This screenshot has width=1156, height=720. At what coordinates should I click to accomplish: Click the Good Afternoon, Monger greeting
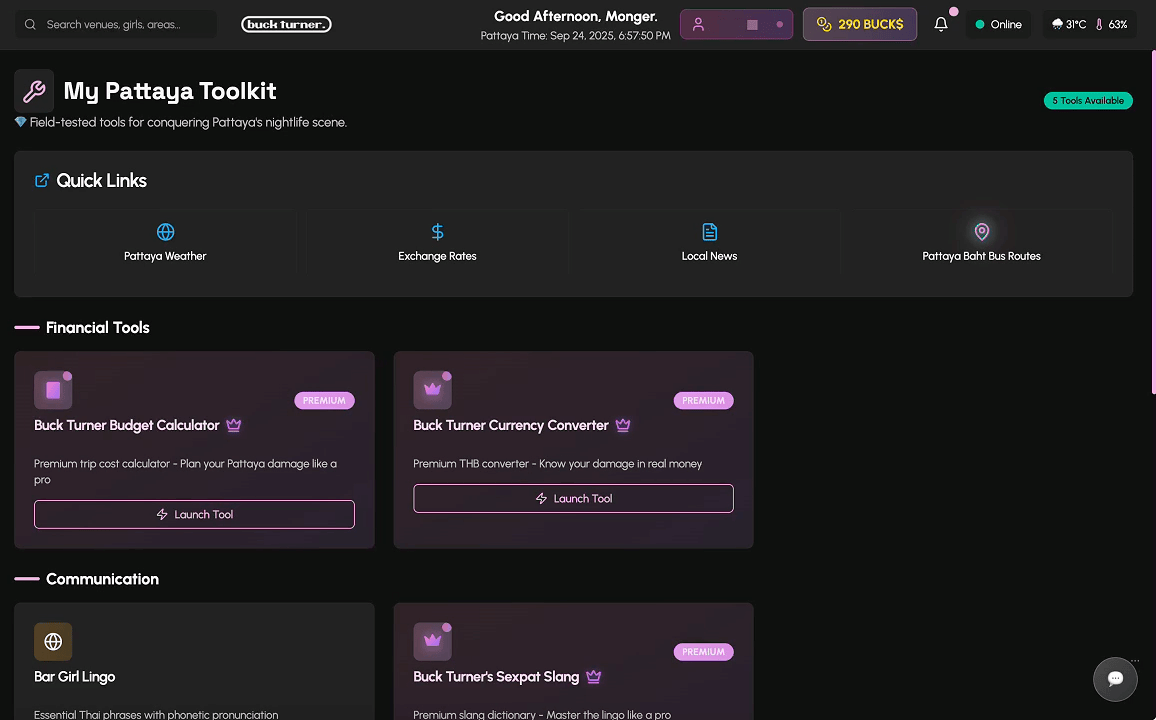pyautogui.click(x=576, y=16)
